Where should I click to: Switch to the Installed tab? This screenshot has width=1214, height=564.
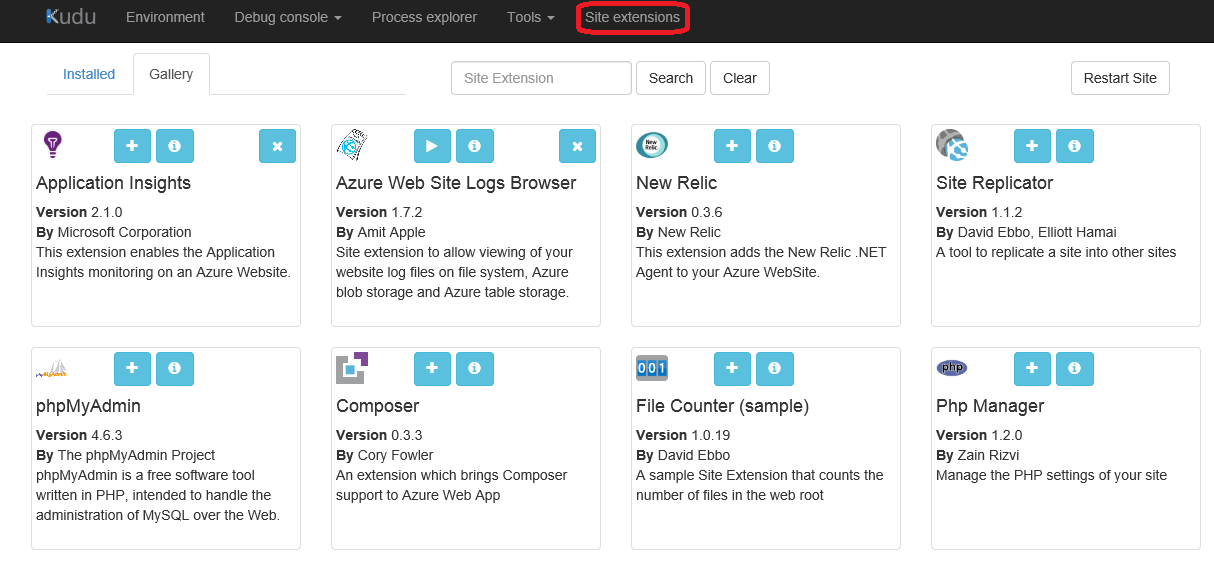(x=89, y=74)
